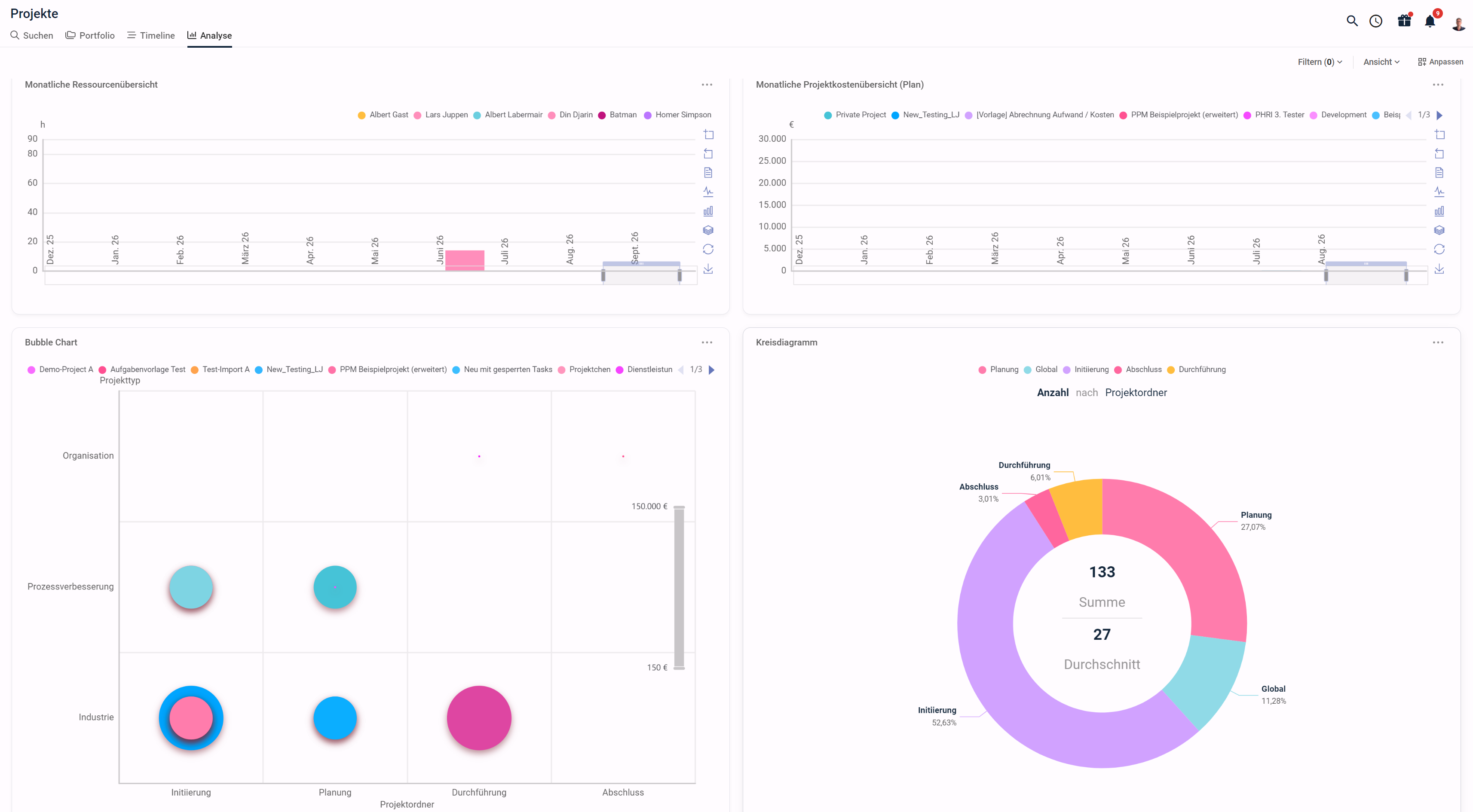
Task: Open the global search magnifier icon
Action: 1352,21
